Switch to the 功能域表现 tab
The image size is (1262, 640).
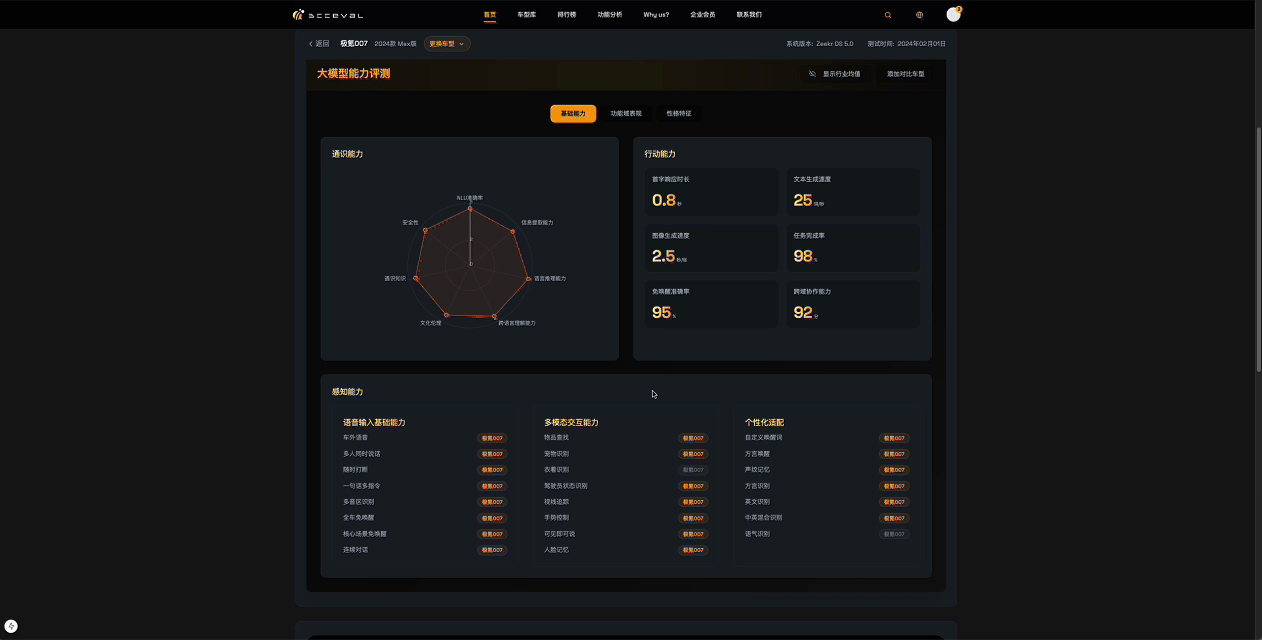coord(626,114)
